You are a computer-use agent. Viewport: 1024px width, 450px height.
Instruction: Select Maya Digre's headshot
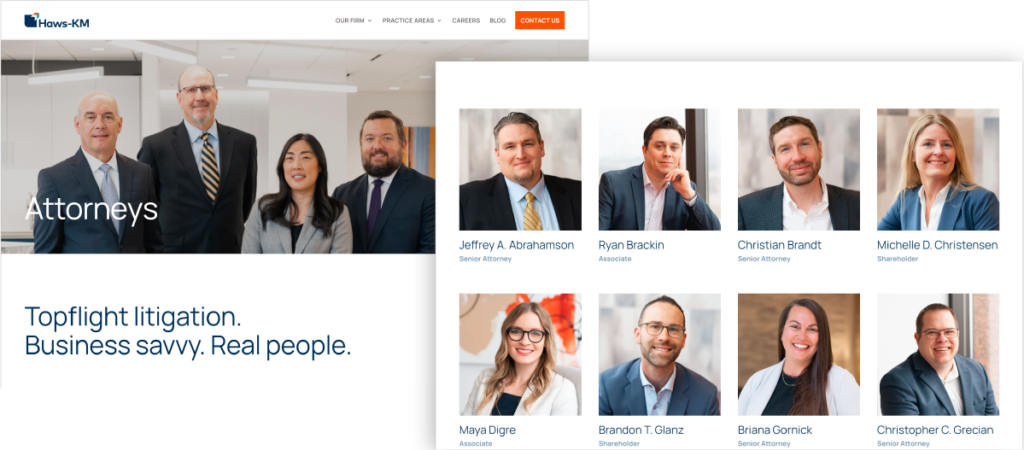point(520,355)
